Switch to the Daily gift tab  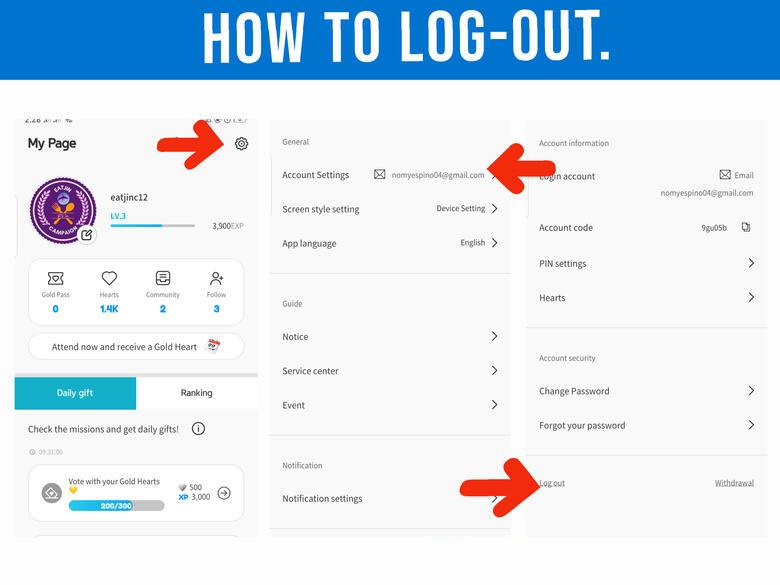point(75,393)
